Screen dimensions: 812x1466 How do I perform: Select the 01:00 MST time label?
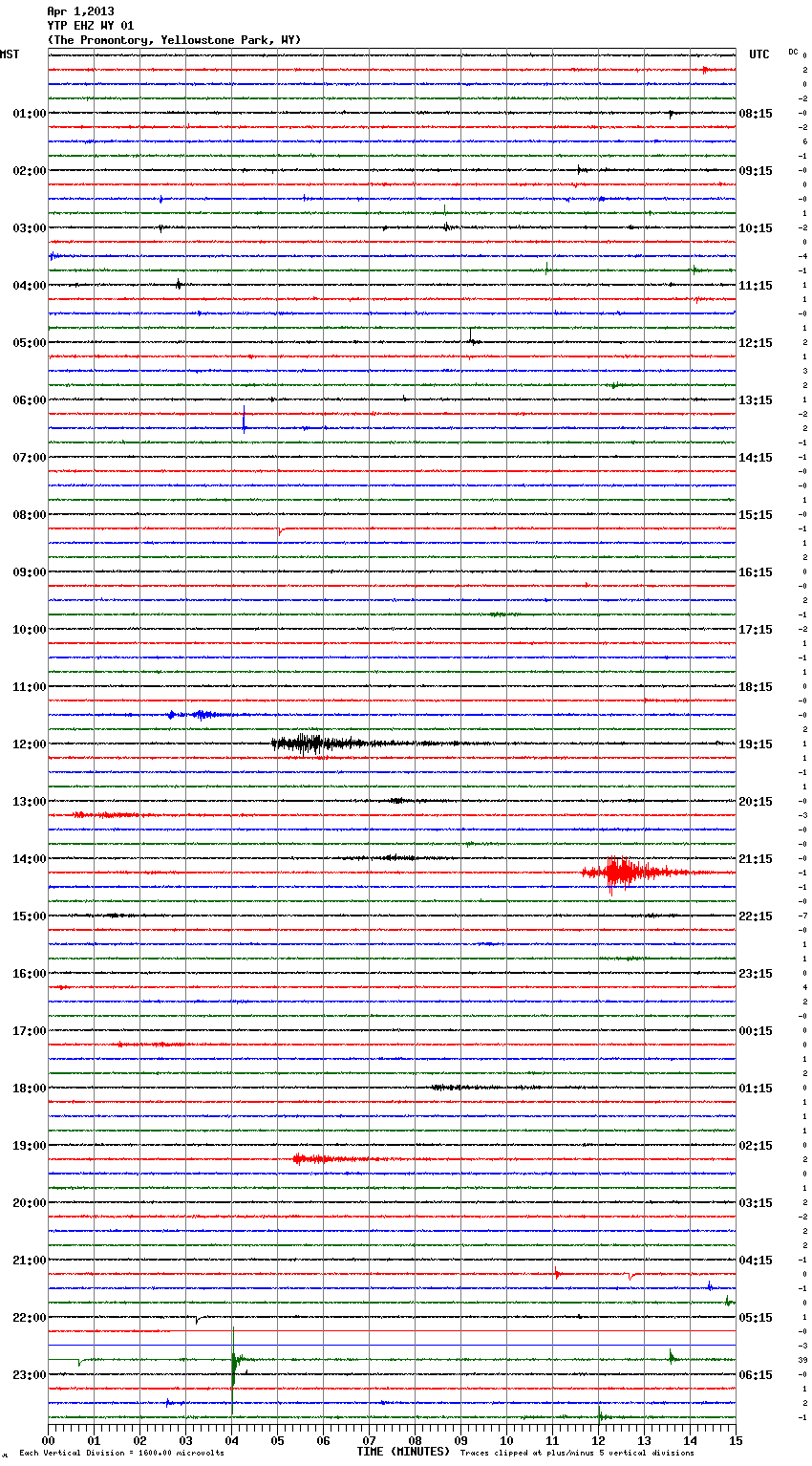tap(30, 114)
